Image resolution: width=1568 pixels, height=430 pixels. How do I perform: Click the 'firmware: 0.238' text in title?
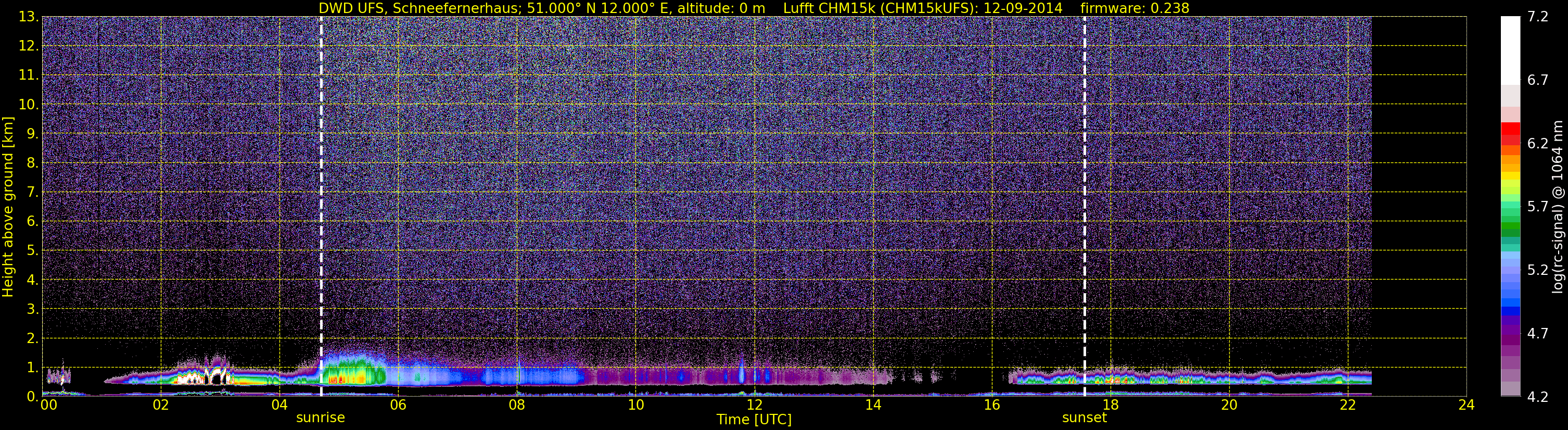pyautogui.click(x=1134, y=8)
